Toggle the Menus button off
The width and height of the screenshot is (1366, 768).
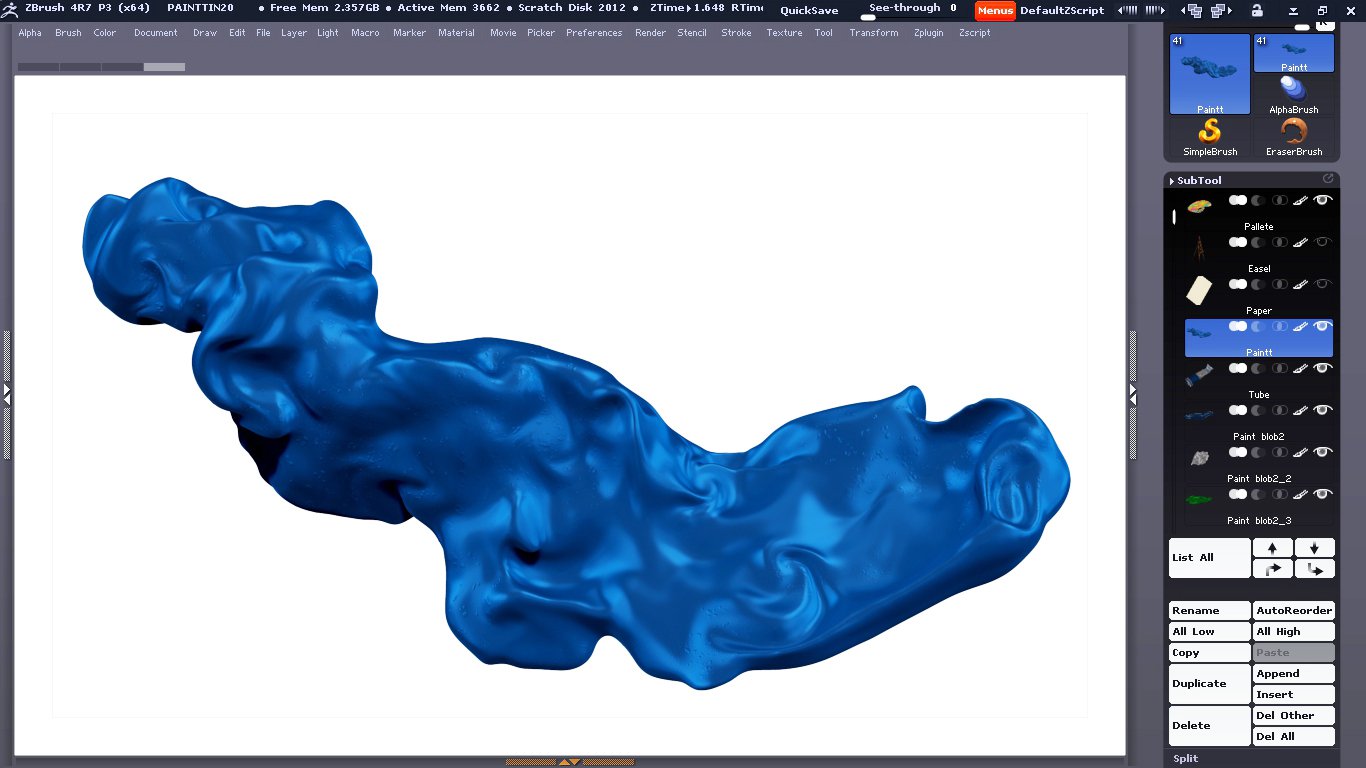995,11
